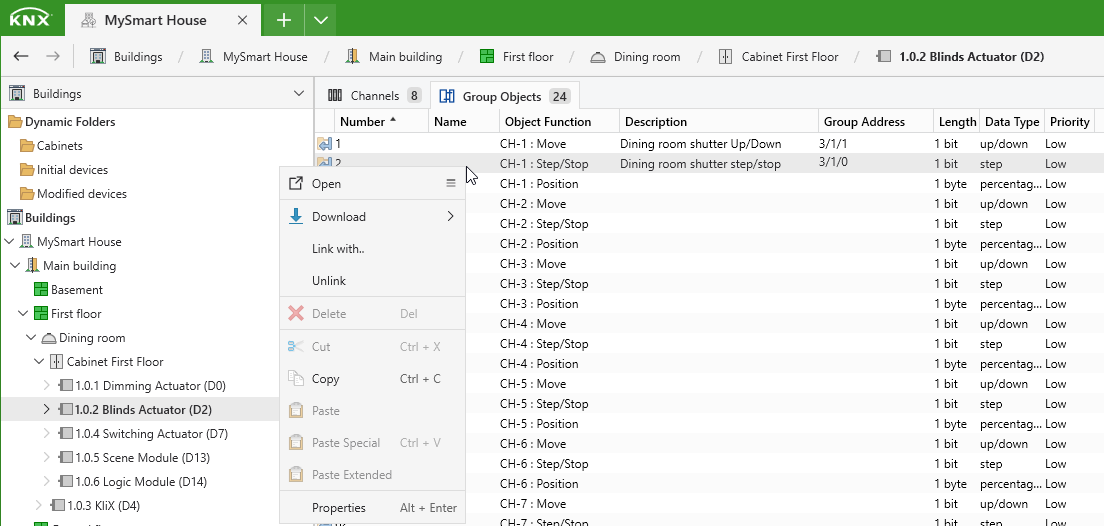Click the Cabinet First Floor icon in tree
Viewport: 1104px width, 526px height.
(x=56, y=361)
